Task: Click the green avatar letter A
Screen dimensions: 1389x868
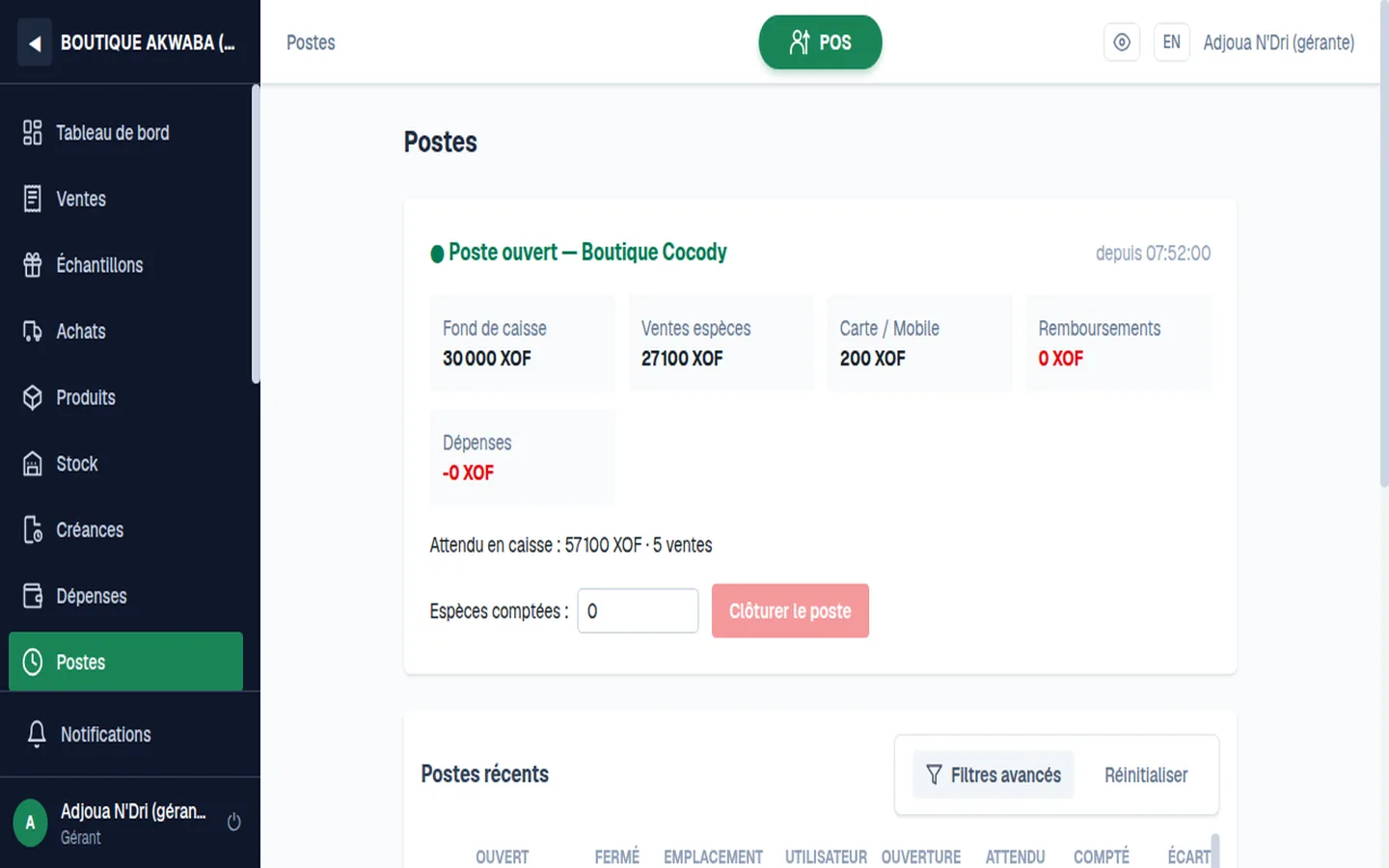Action: point(30,823)
